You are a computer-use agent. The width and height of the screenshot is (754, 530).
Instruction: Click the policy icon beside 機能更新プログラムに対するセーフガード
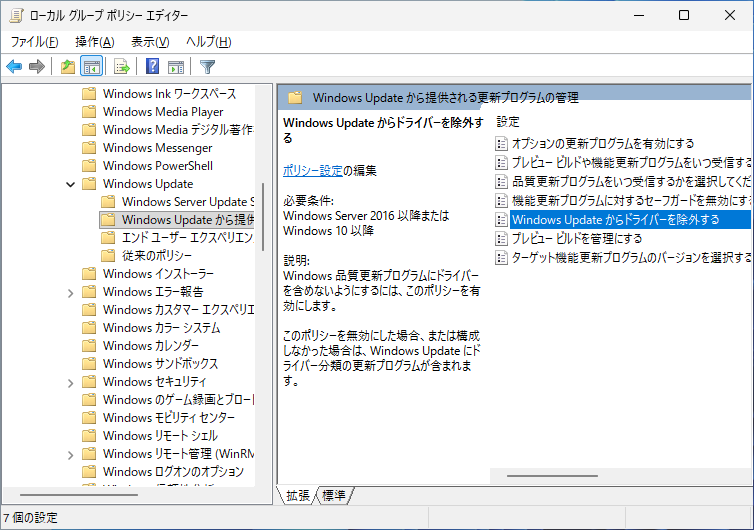coord(501,200)
